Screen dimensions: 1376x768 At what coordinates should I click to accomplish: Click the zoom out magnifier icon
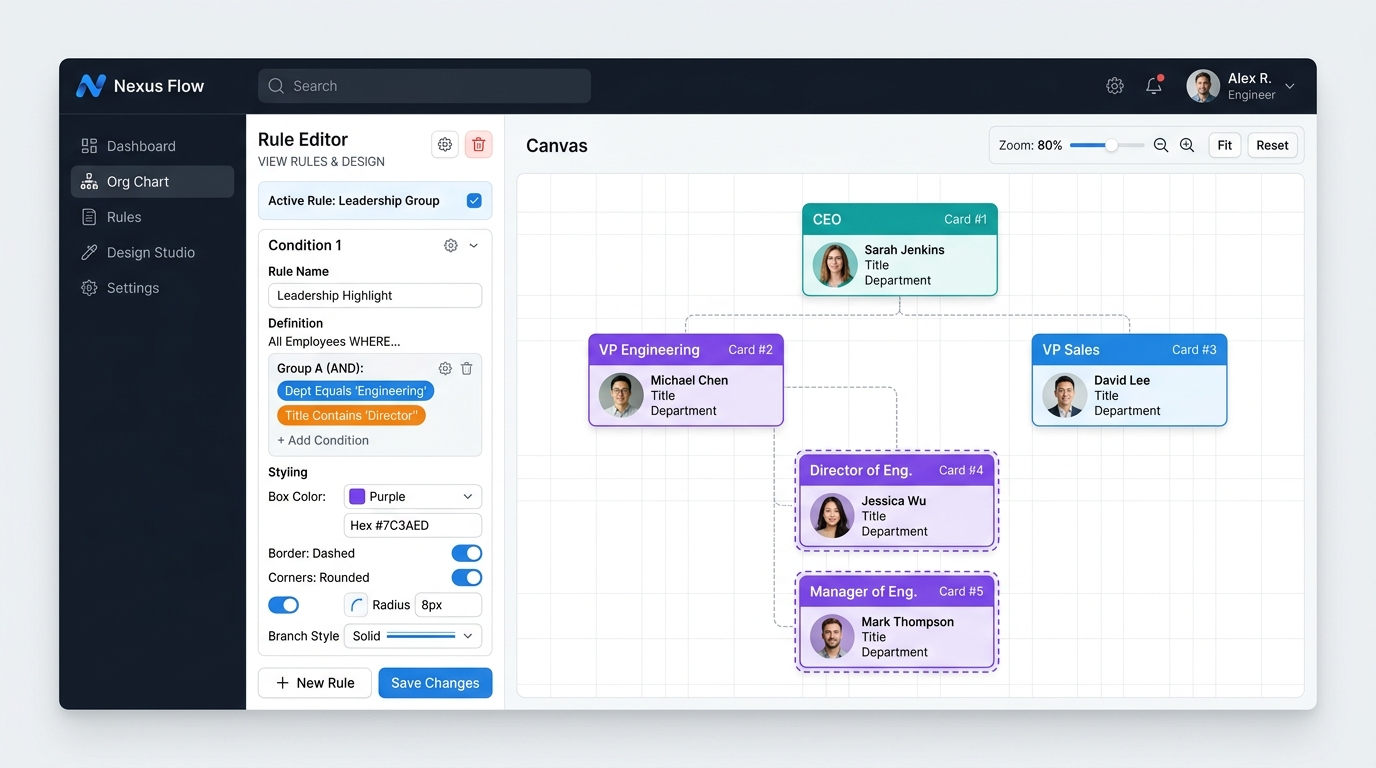[x=1161, y=145]
